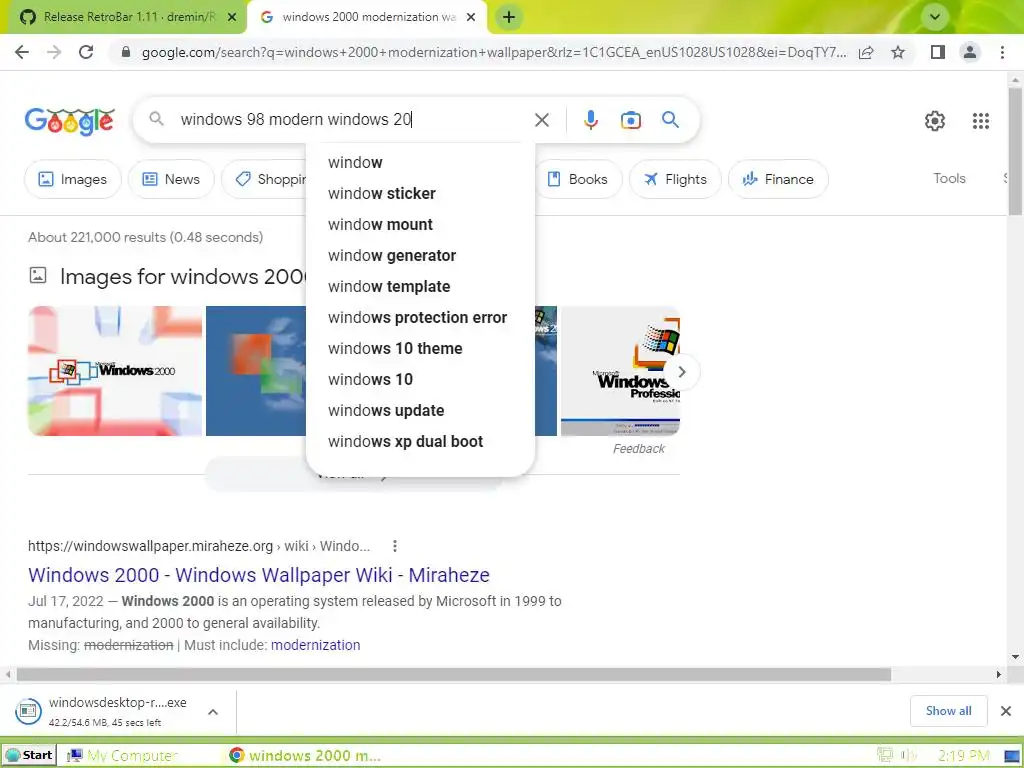Open the tab search dropdown
The height and width of the screenshot is (768, 1024).
[935, 17]
